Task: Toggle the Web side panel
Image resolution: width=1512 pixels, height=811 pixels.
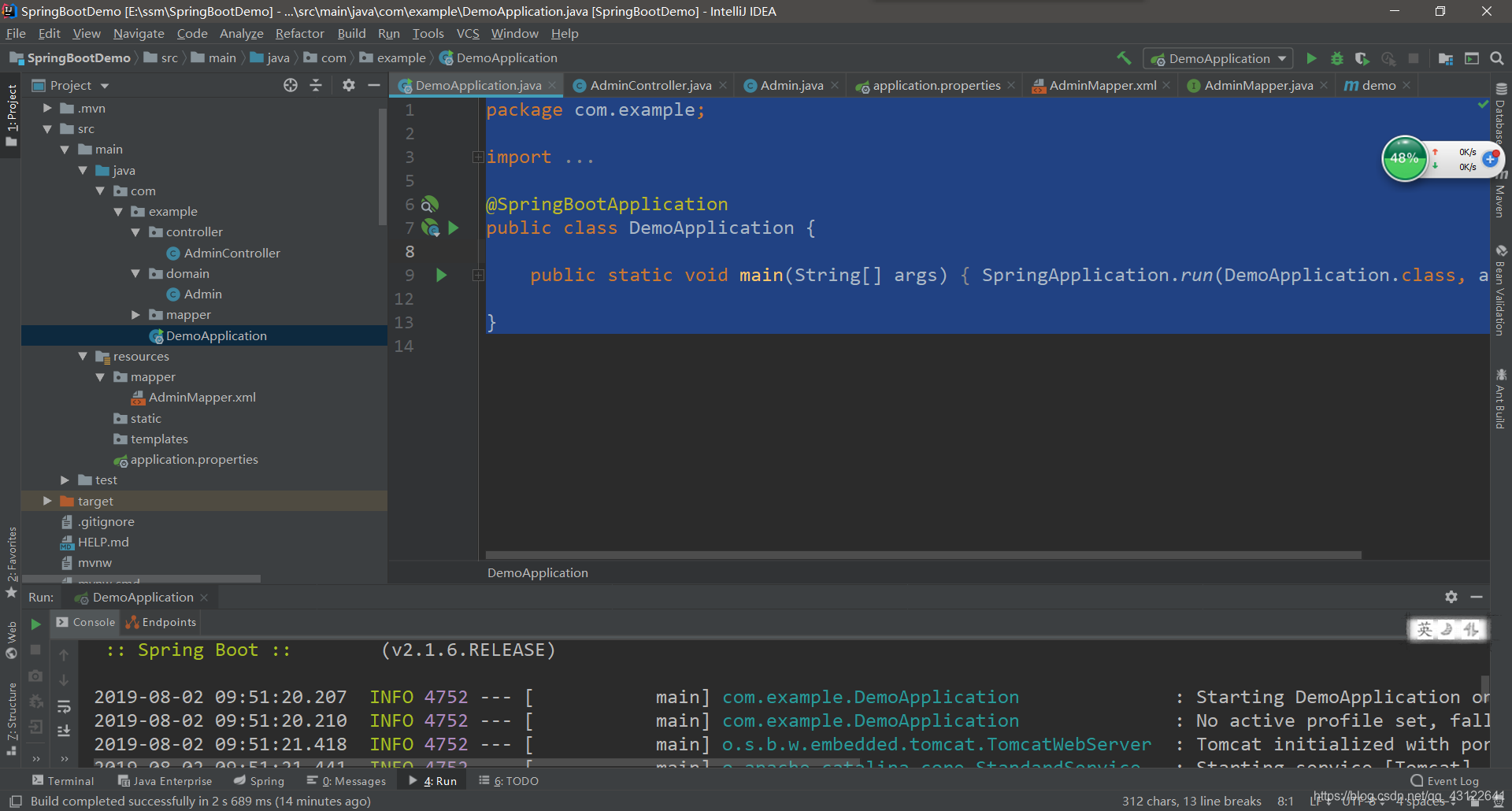Action: tap(11, 639)
